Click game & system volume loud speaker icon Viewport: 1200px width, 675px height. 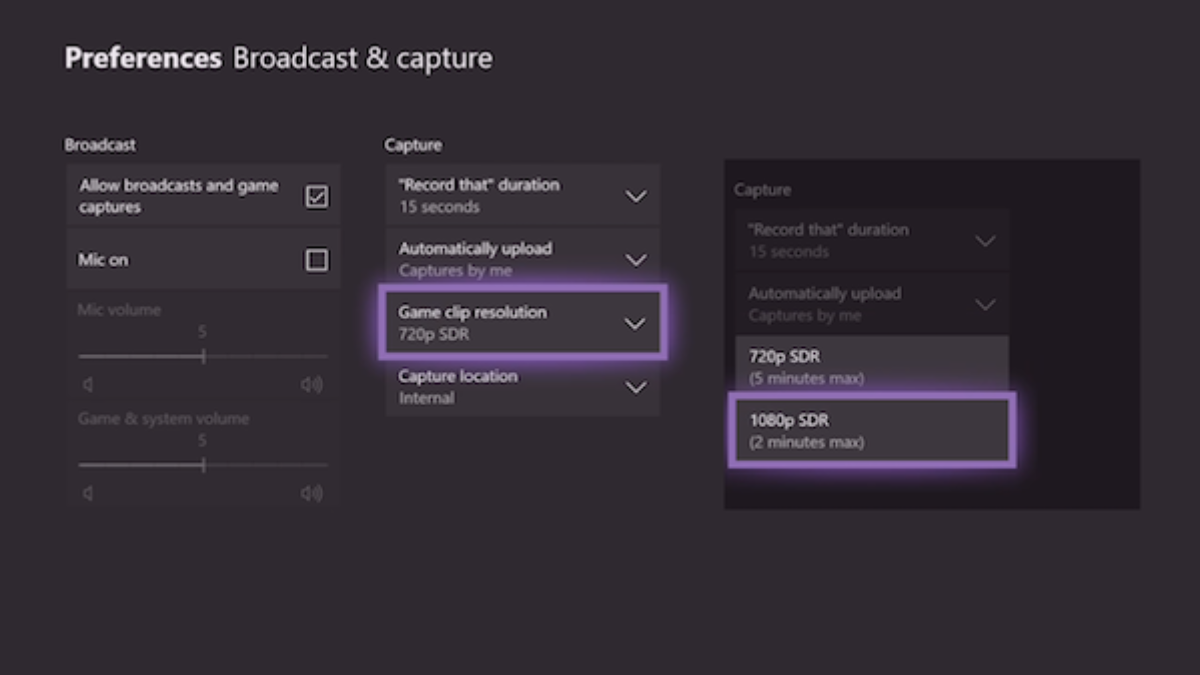[x=312, y=493]
